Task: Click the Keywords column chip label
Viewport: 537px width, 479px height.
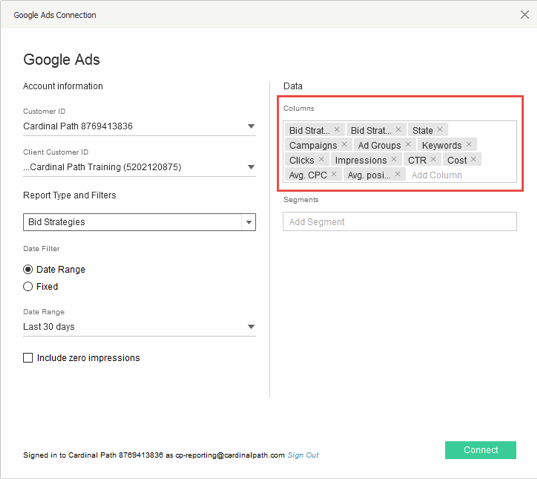Action: tap(442, 146)
